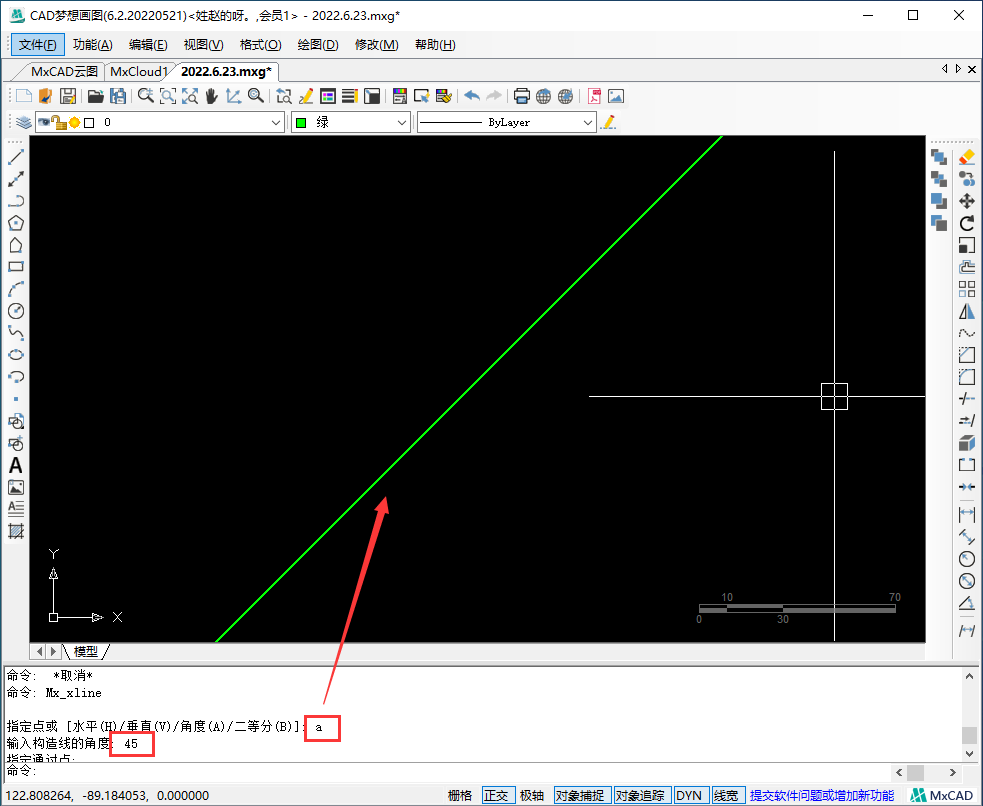This screenshot has width=983, height=806.
Task: Click the Save file icon
Action: tap(68, 96)
